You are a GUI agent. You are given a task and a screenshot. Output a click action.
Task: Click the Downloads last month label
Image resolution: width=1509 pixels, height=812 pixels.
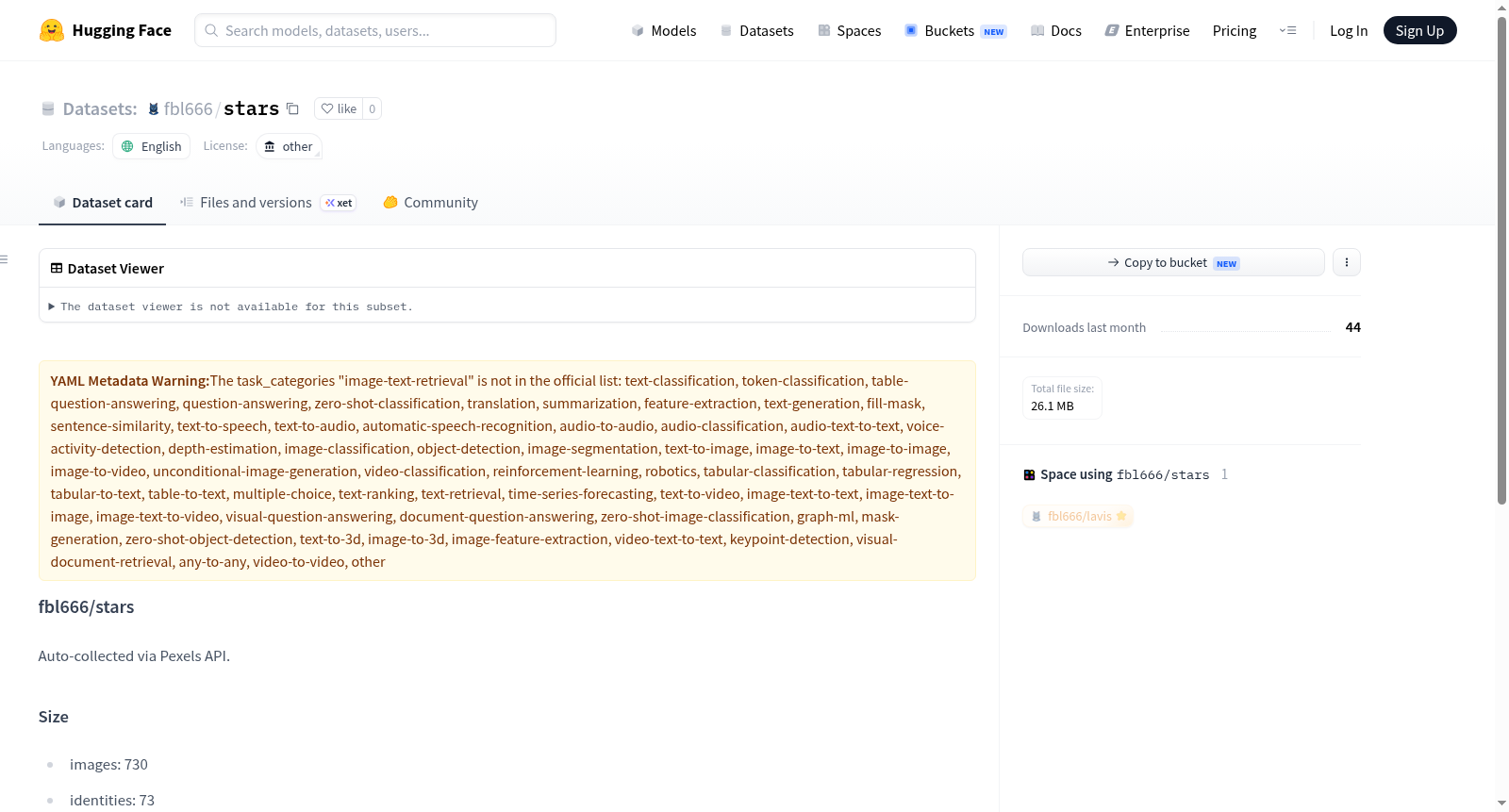[x=1085, y=327]
